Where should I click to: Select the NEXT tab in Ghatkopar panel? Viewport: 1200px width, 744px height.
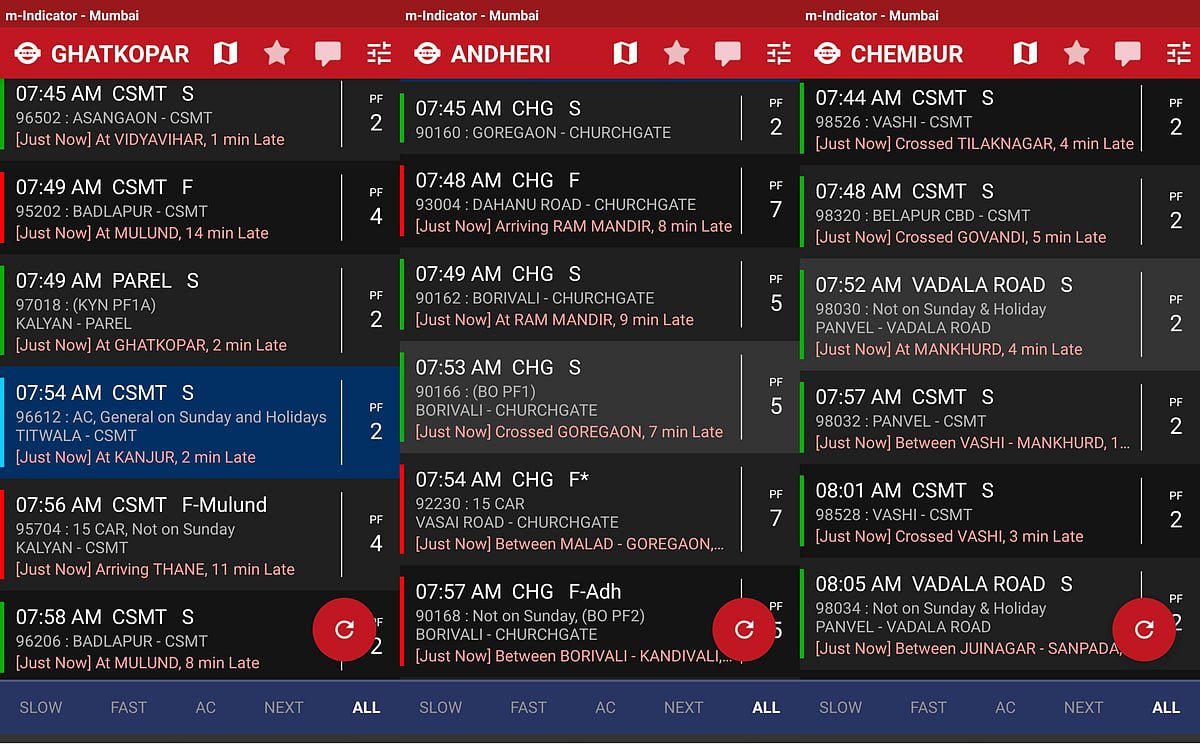point(284,707)
